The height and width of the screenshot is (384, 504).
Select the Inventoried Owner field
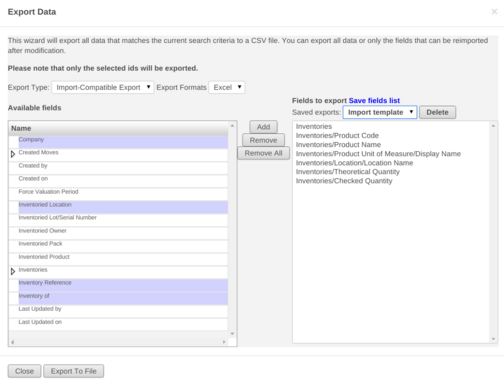point(123,233)
